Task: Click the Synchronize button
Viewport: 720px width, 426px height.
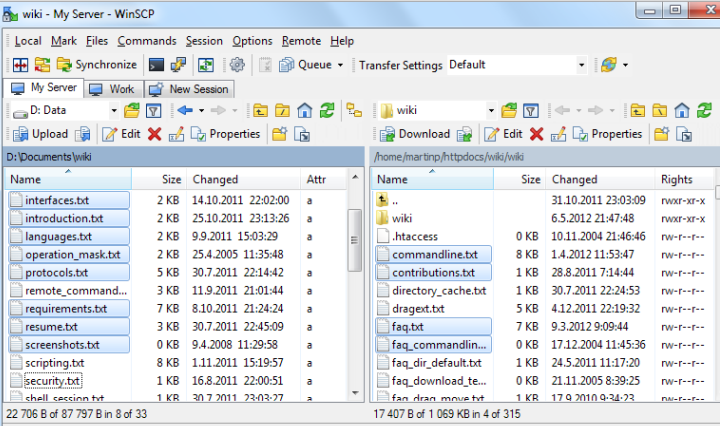Action: point(97,65)
